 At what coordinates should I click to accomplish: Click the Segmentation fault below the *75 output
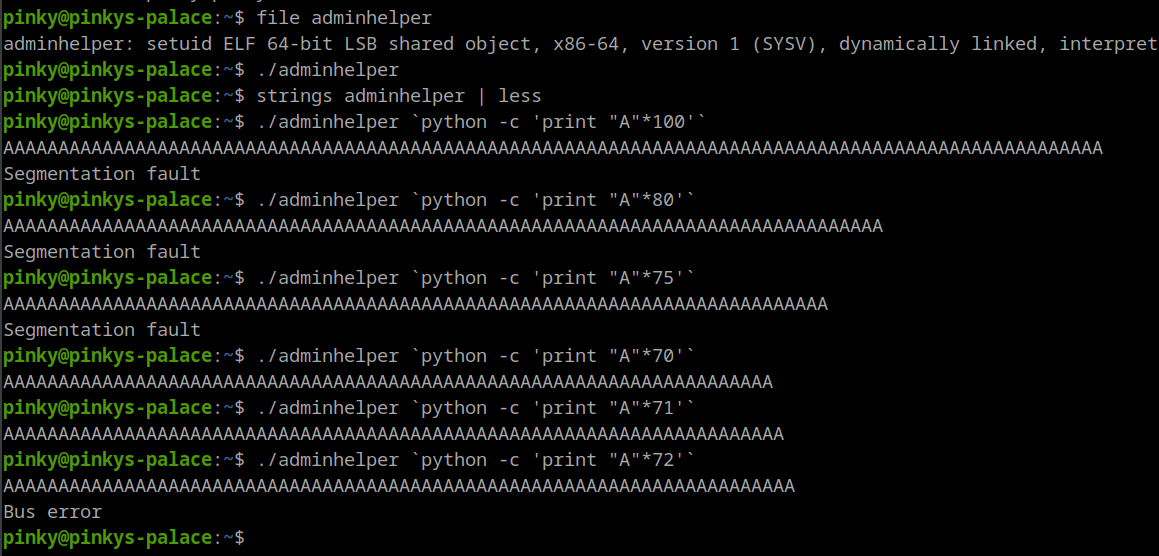click(x=102, y=330)
